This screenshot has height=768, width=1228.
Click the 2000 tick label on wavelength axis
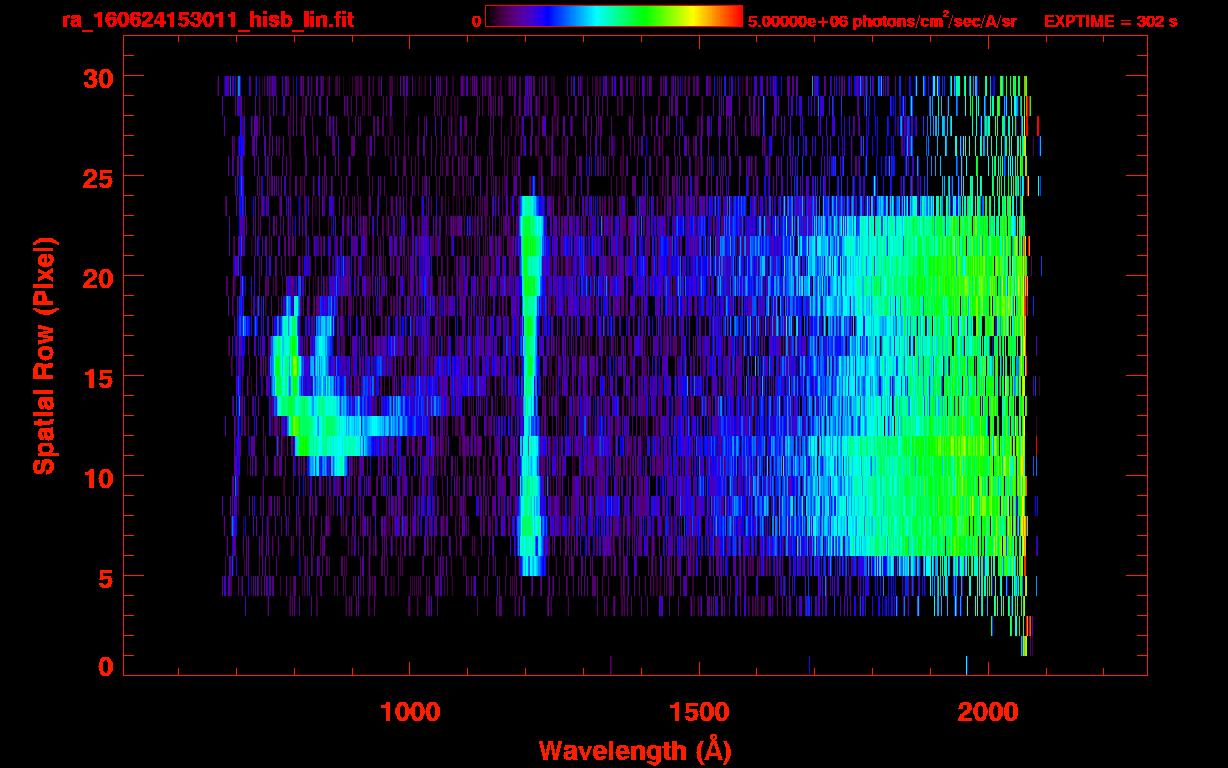(988, 712)
